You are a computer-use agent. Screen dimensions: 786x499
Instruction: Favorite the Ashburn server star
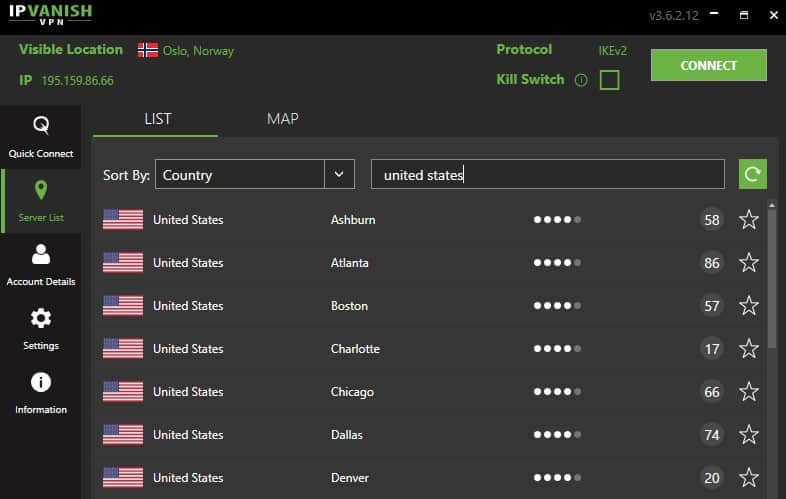click(748, 220)
